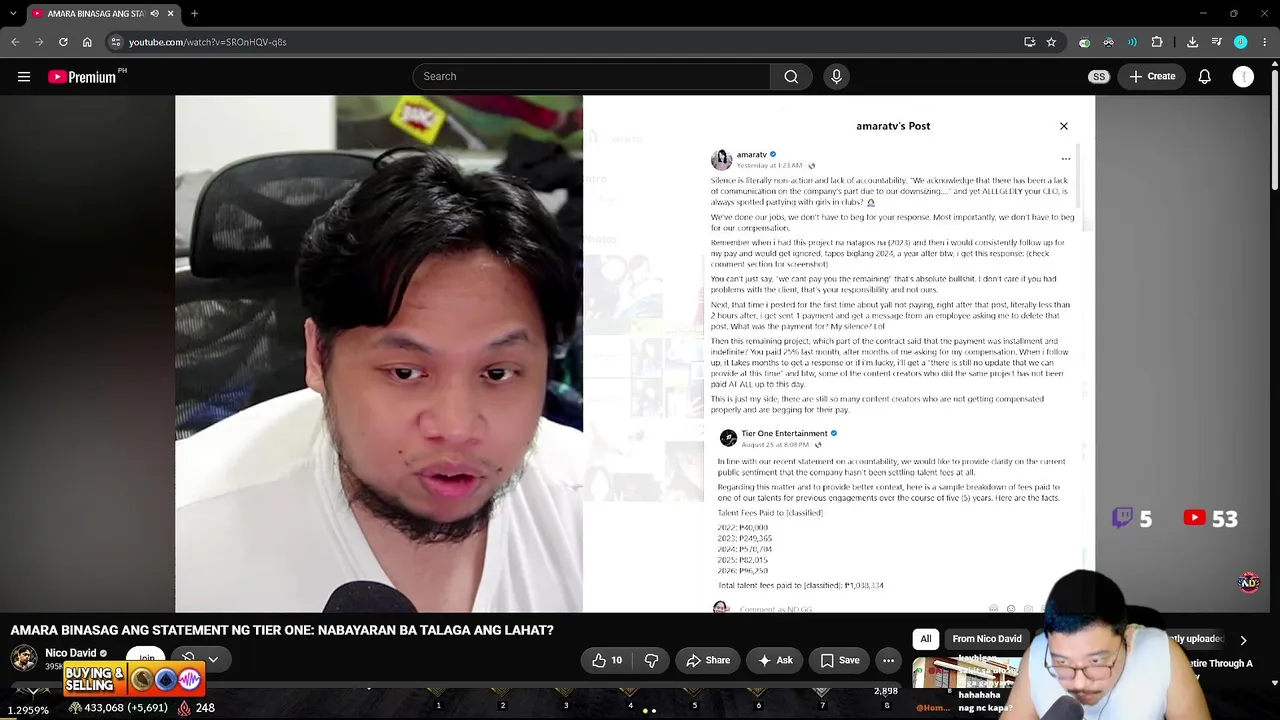Screen dimensions: 1280x720
Task: Open the media controls playlist icon
Action: pyautogui.click(x=1216, y=42)
